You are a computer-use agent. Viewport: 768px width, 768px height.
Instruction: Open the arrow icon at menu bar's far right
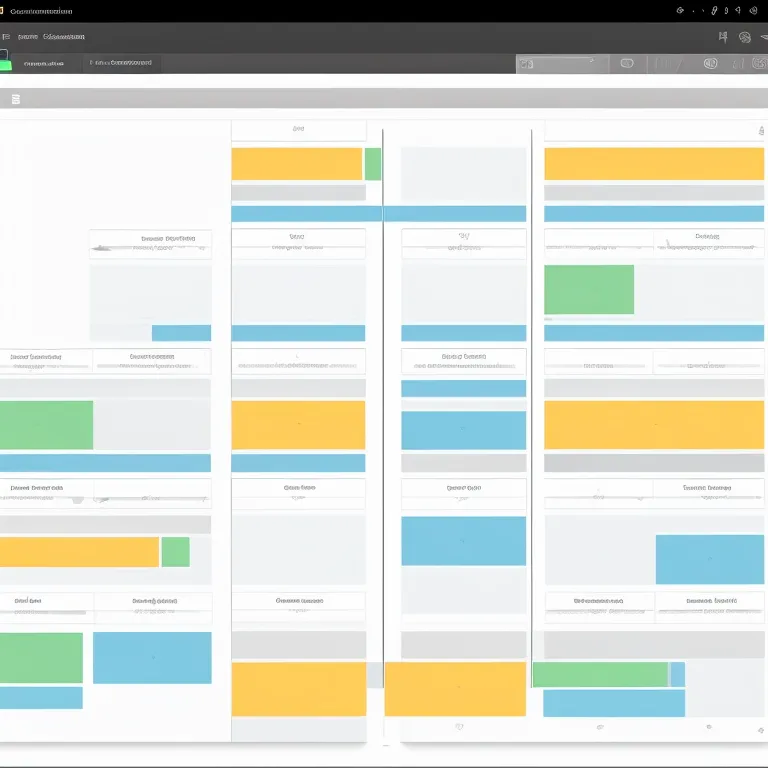(762, 38)
